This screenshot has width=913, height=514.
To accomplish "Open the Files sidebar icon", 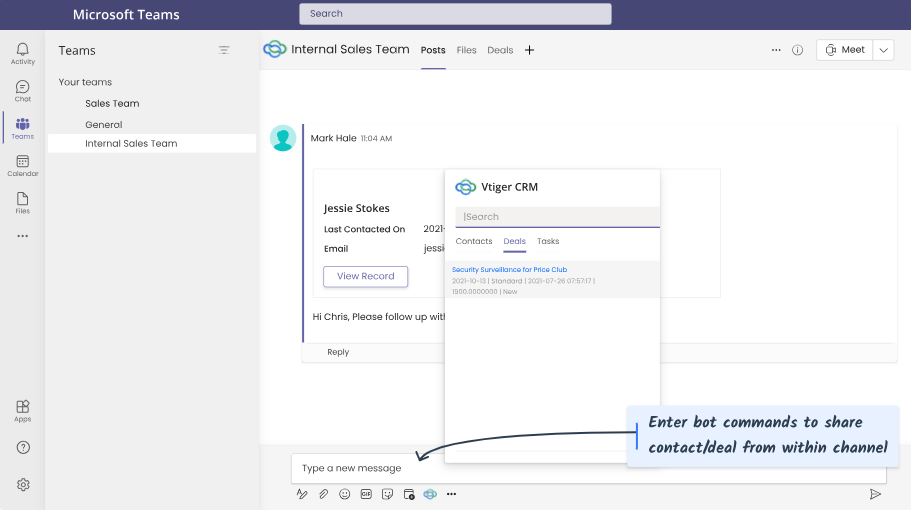I will coord(23,203).
